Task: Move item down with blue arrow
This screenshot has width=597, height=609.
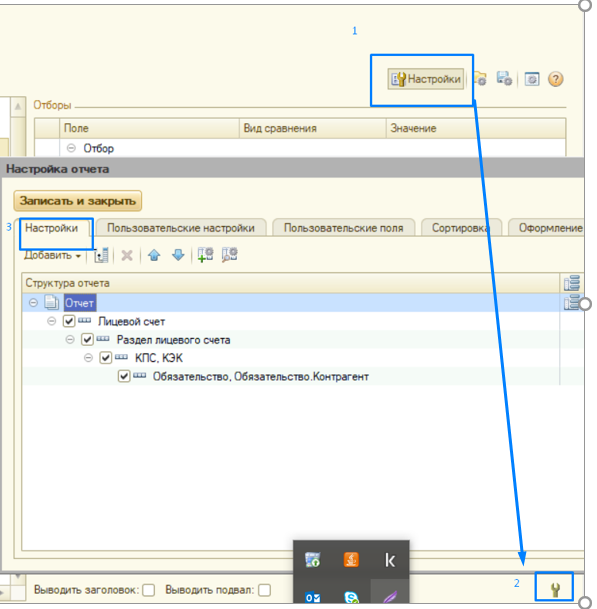Action: [178, 255]
